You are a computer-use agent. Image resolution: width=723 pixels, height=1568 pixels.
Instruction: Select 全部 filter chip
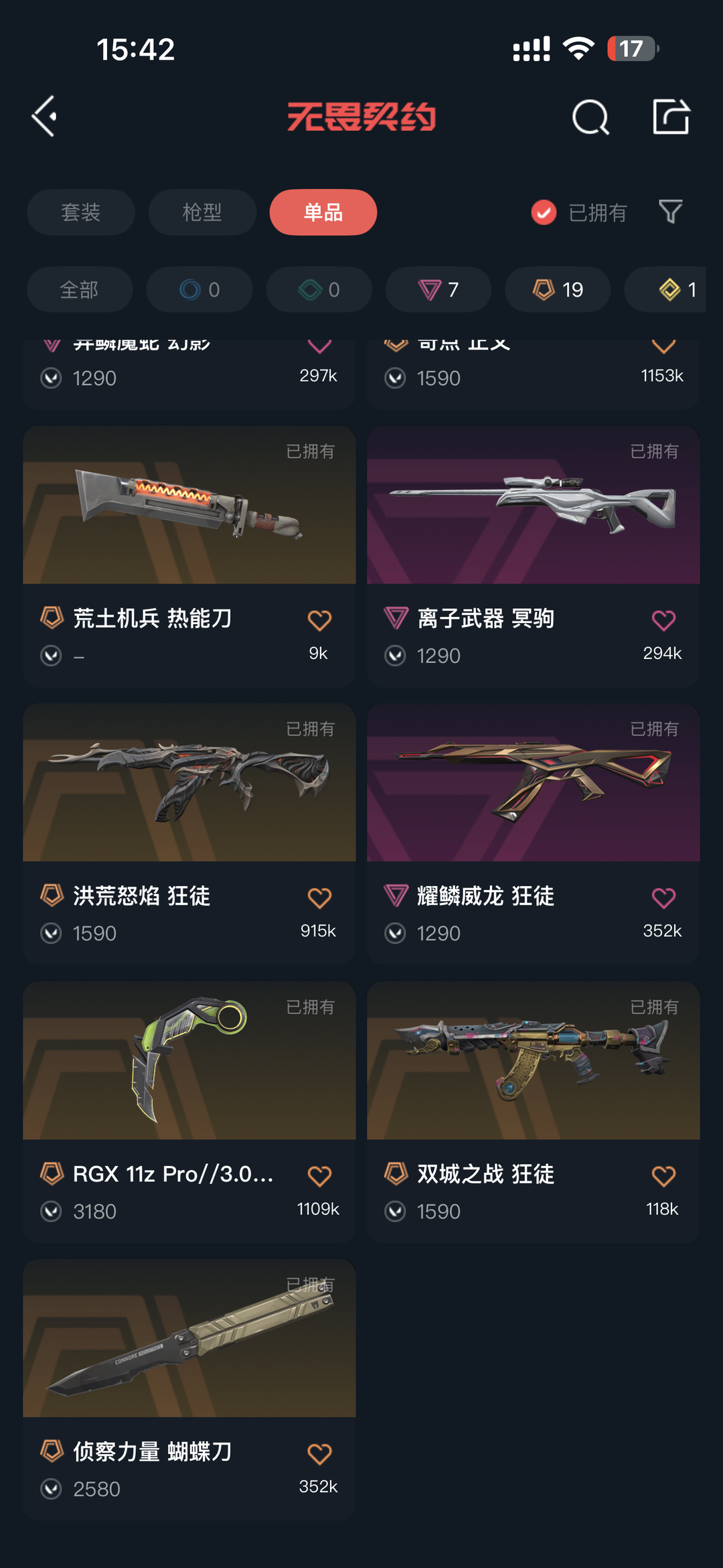[x=80, y=289]
